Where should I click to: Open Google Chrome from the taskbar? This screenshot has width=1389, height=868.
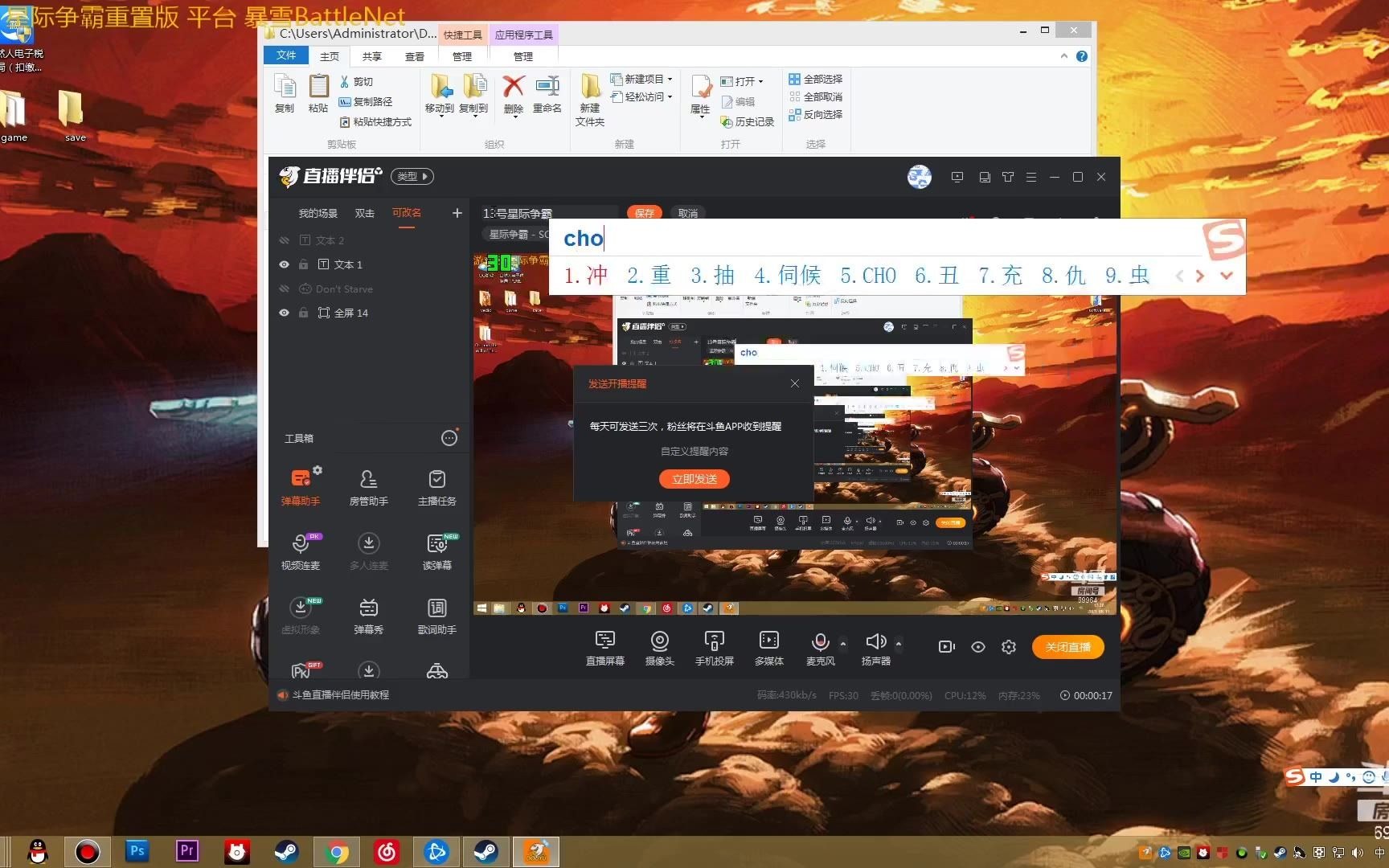[x=338, y=851]
